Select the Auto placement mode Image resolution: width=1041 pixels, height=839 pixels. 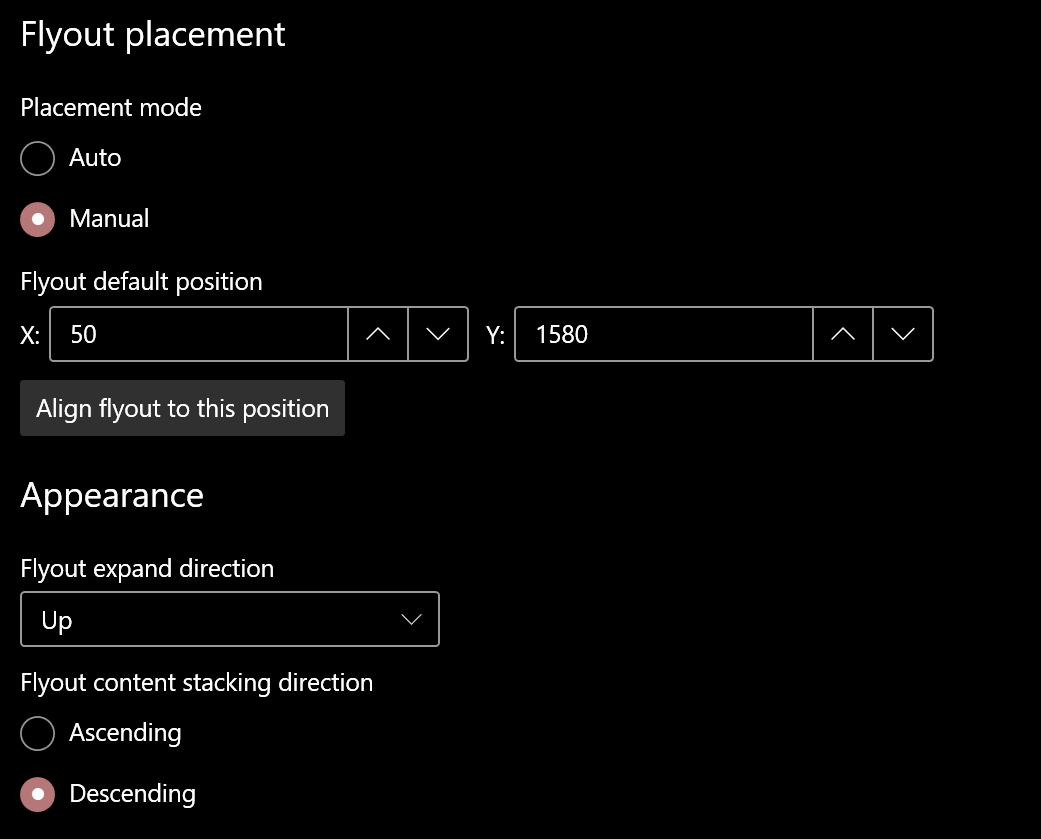click(x=37, y=158)
